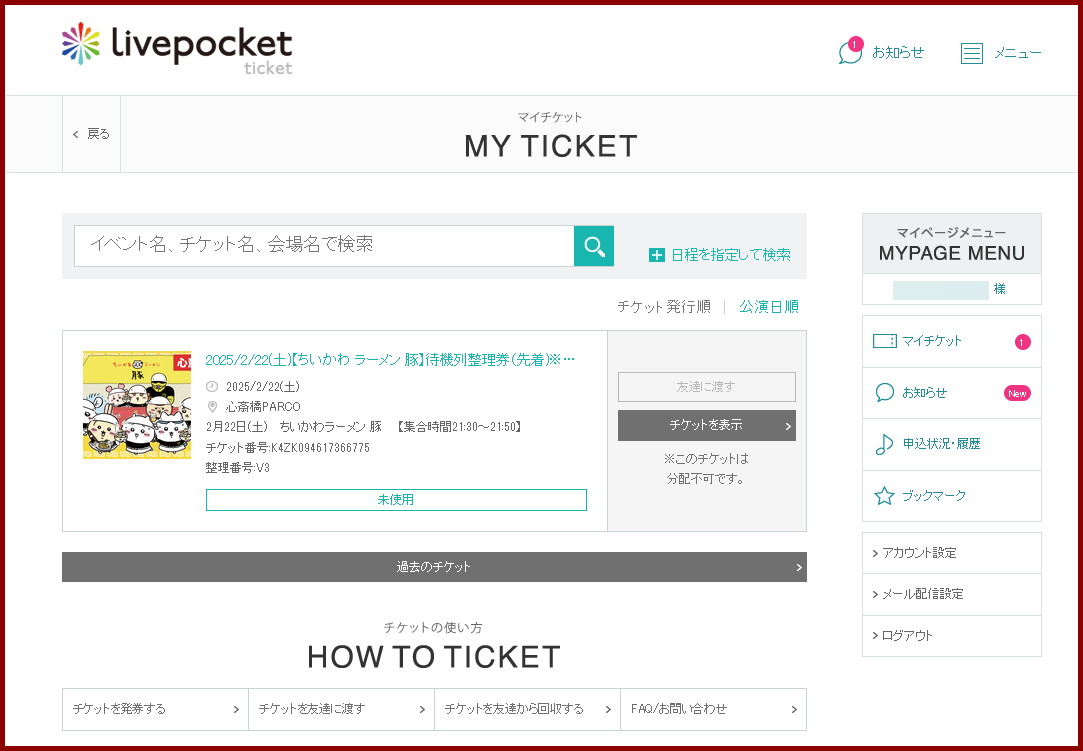Open アカウント設定
This screenshot has height=751, width=1083.
952,553
